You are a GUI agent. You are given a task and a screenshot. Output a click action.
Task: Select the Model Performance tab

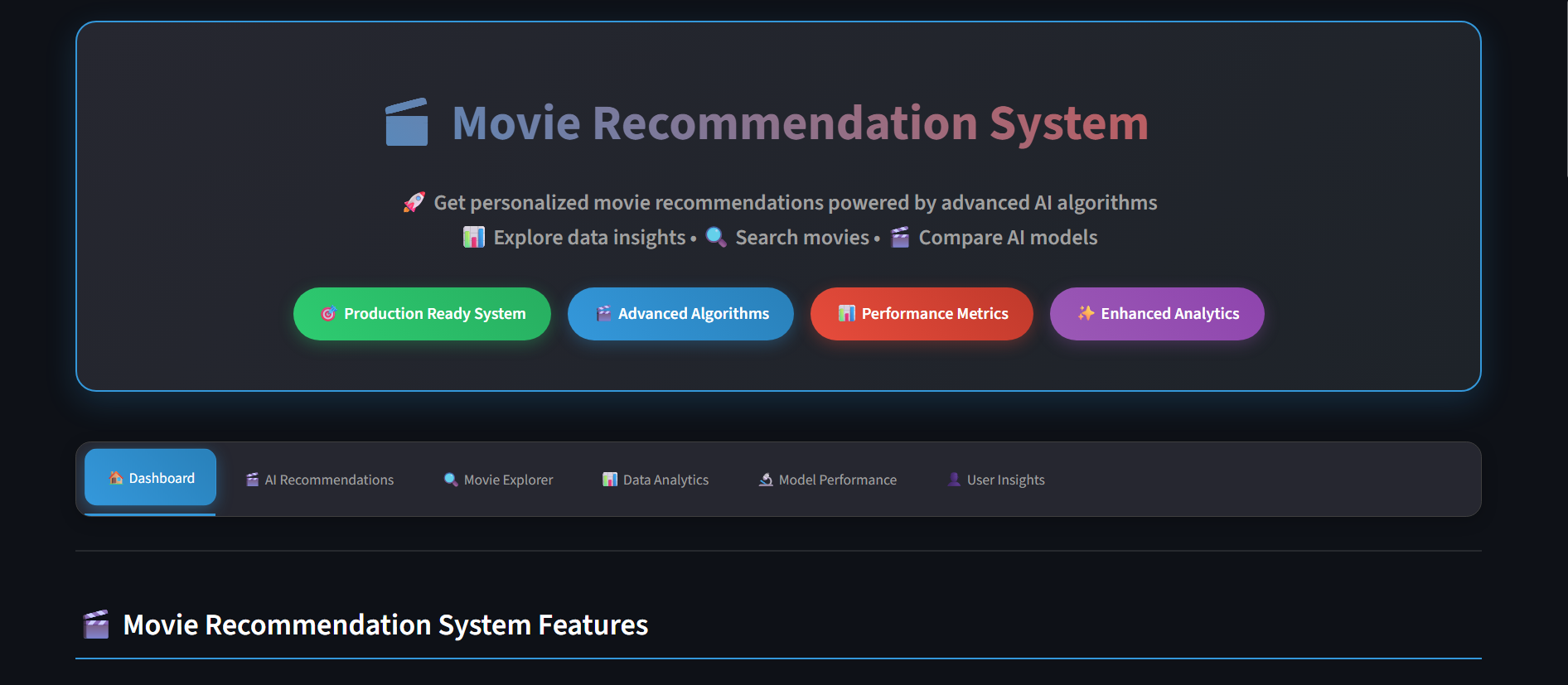pos(827,480)
